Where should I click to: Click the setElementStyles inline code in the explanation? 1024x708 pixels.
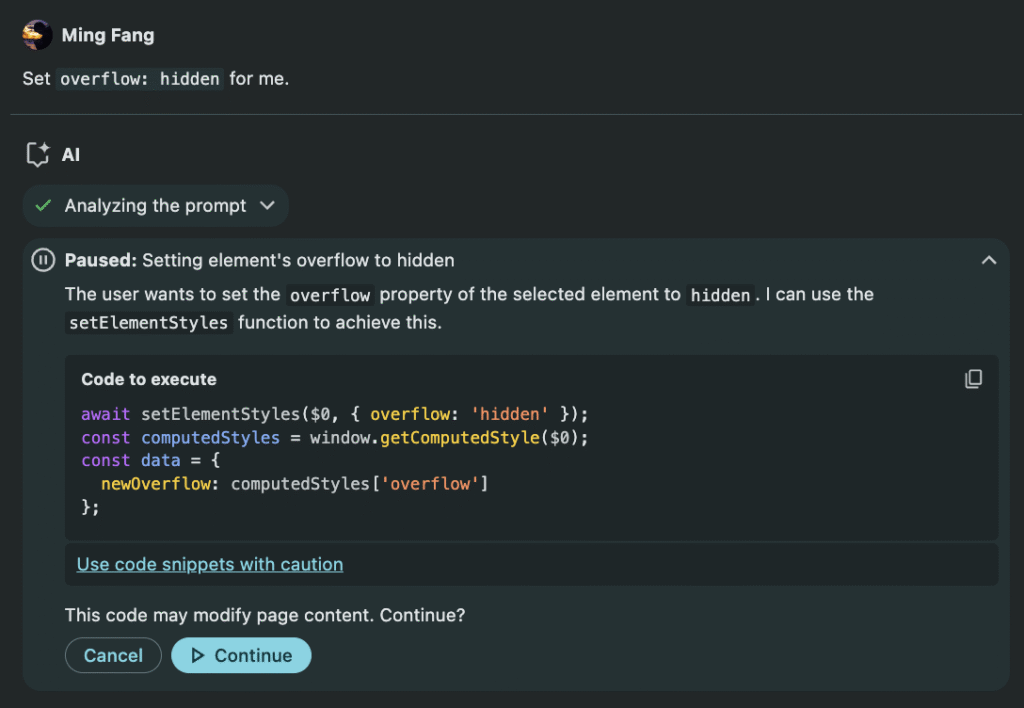(149, 322)
